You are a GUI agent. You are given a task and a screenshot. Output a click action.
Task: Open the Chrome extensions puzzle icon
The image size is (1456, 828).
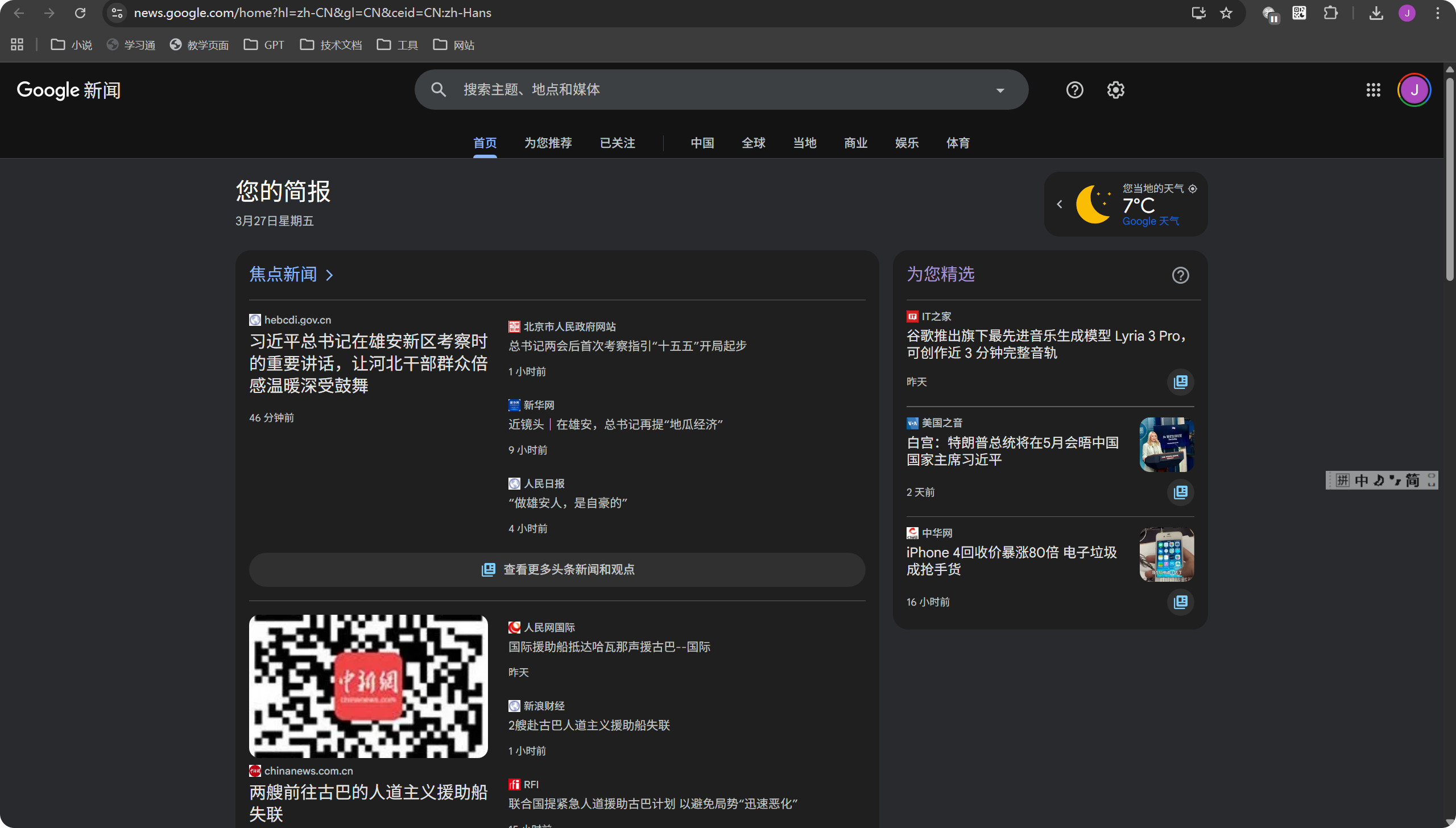(x=1330, y=13)
